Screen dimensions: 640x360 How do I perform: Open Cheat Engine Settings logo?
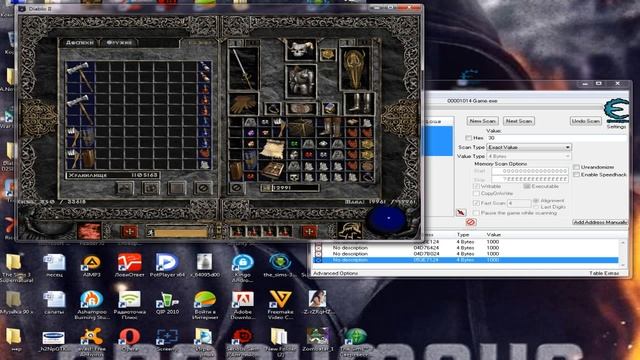pyautogui.click(x=616, y=110)
